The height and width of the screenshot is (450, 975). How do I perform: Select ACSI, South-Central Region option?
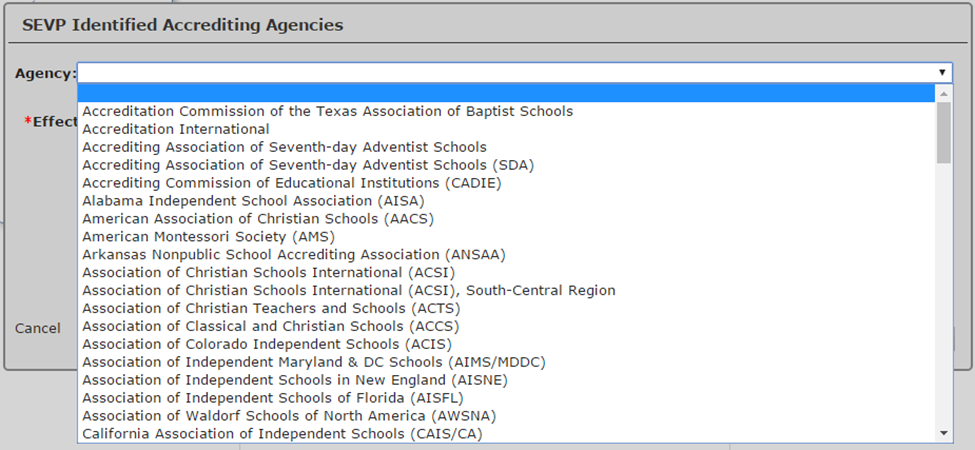348,291
